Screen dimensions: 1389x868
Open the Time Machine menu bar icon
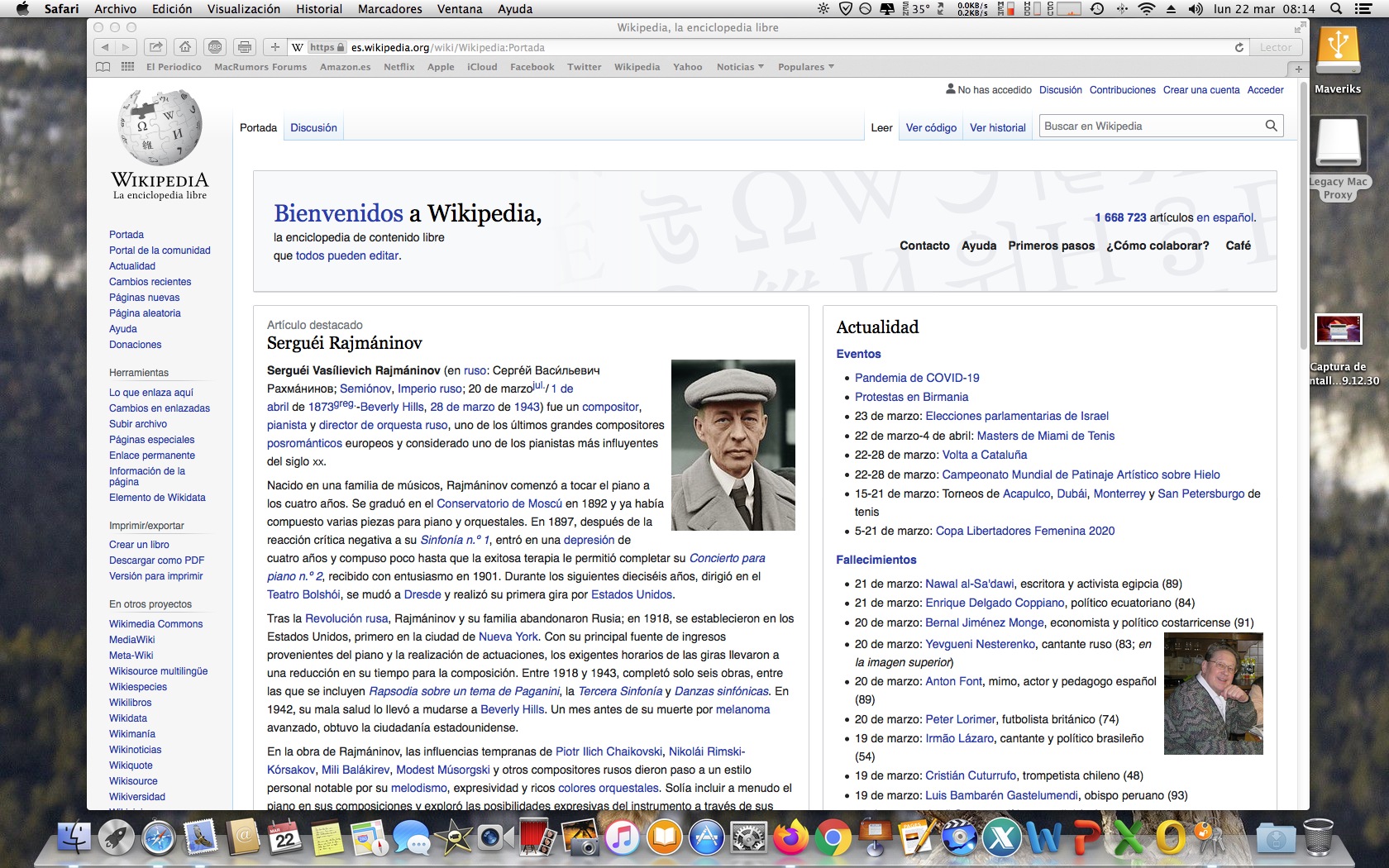[x=1097, y=9]
